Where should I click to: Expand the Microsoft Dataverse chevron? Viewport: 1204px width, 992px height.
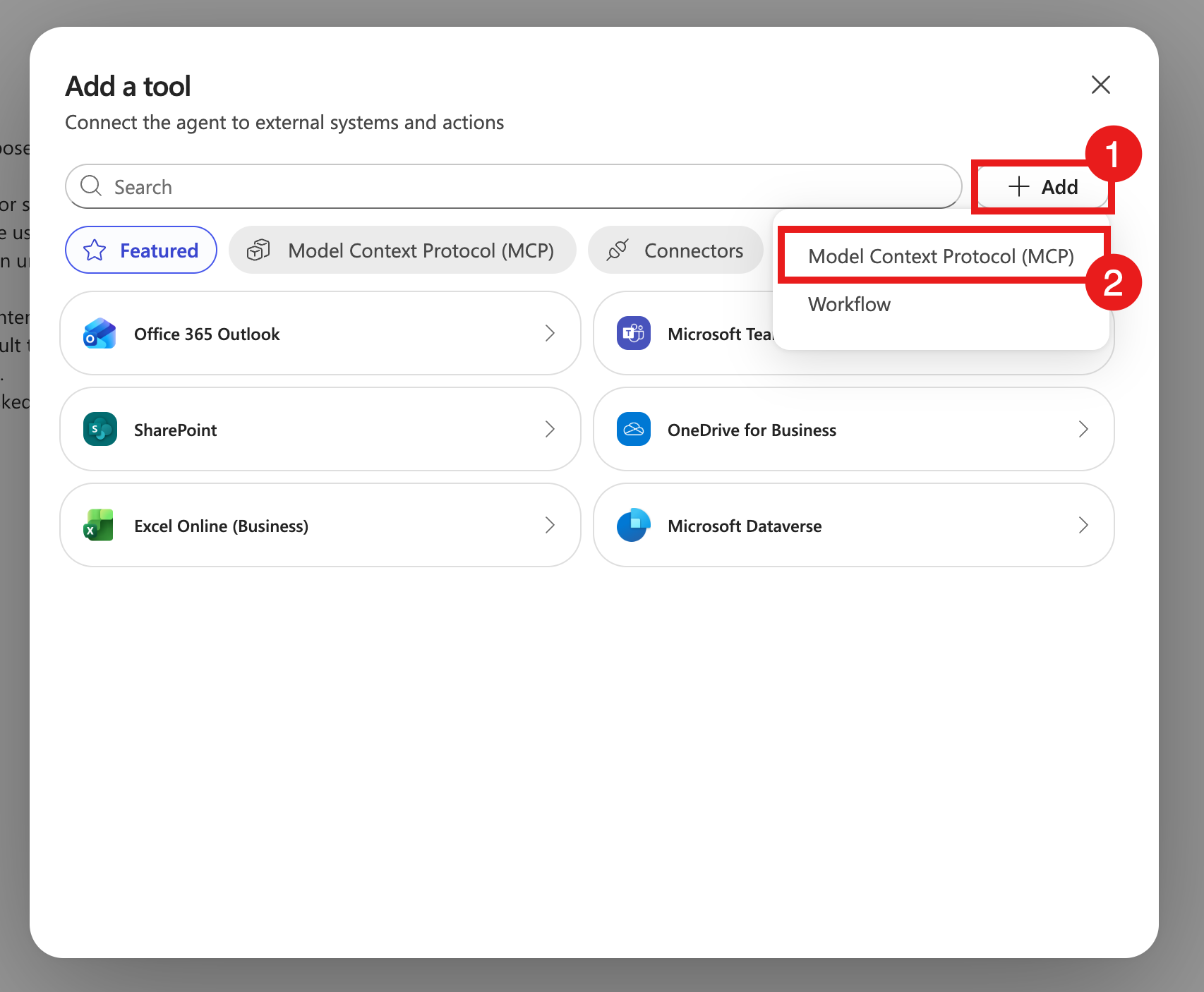point(1083,525)
